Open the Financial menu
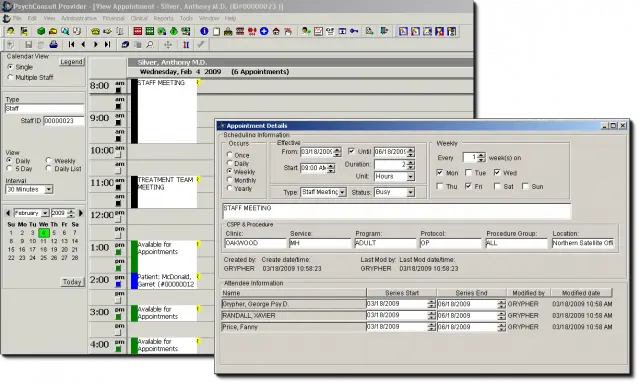 pos(113,18)
